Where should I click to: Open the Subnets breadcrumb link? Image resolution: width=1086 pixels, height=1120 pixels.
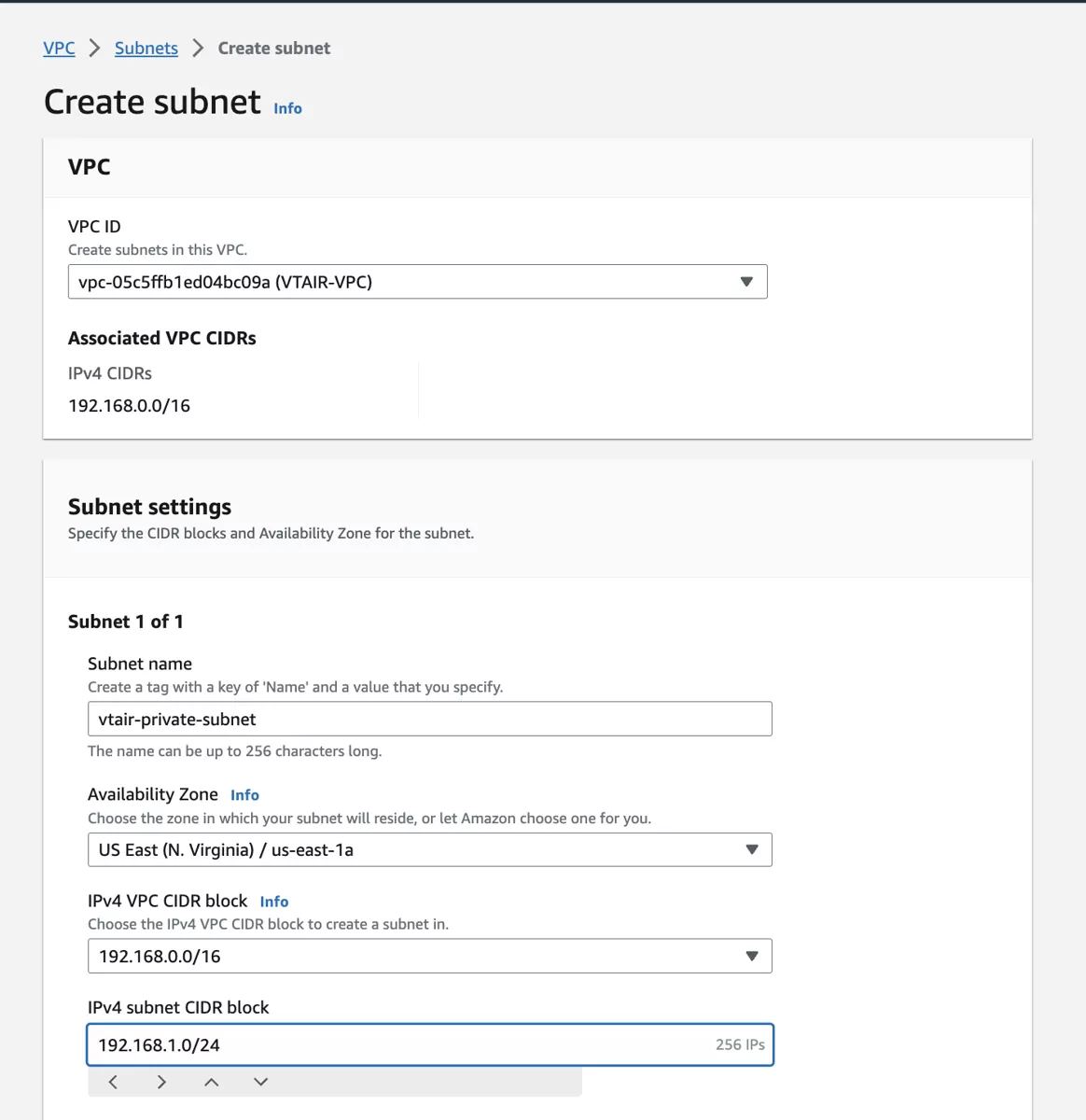[146, 48]
